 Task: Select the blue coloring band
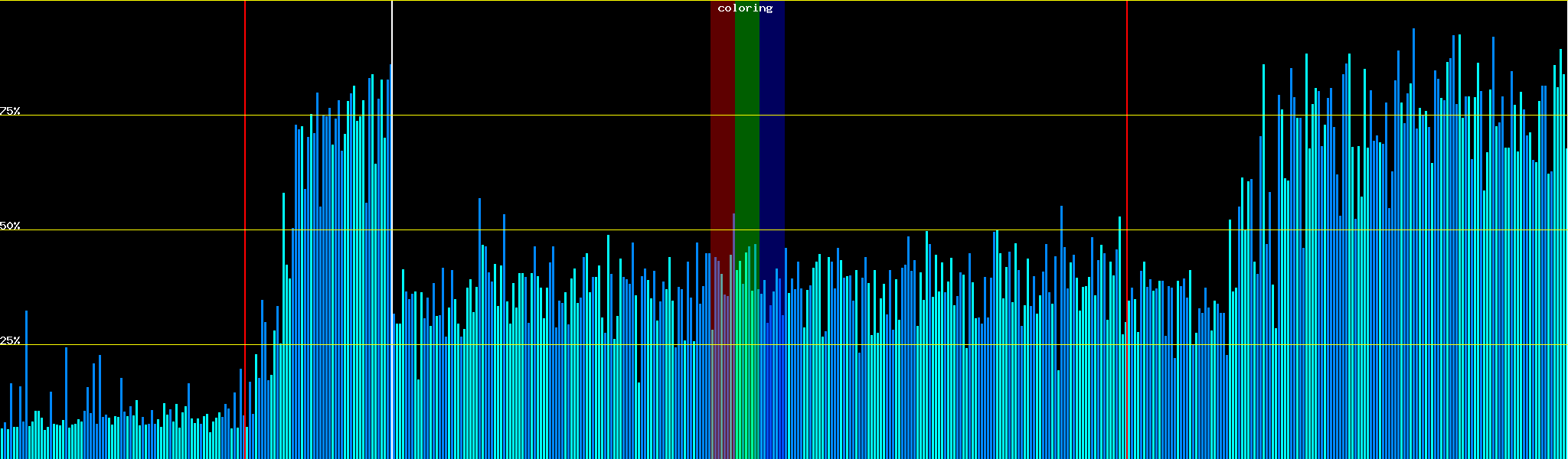pos(772,115)
